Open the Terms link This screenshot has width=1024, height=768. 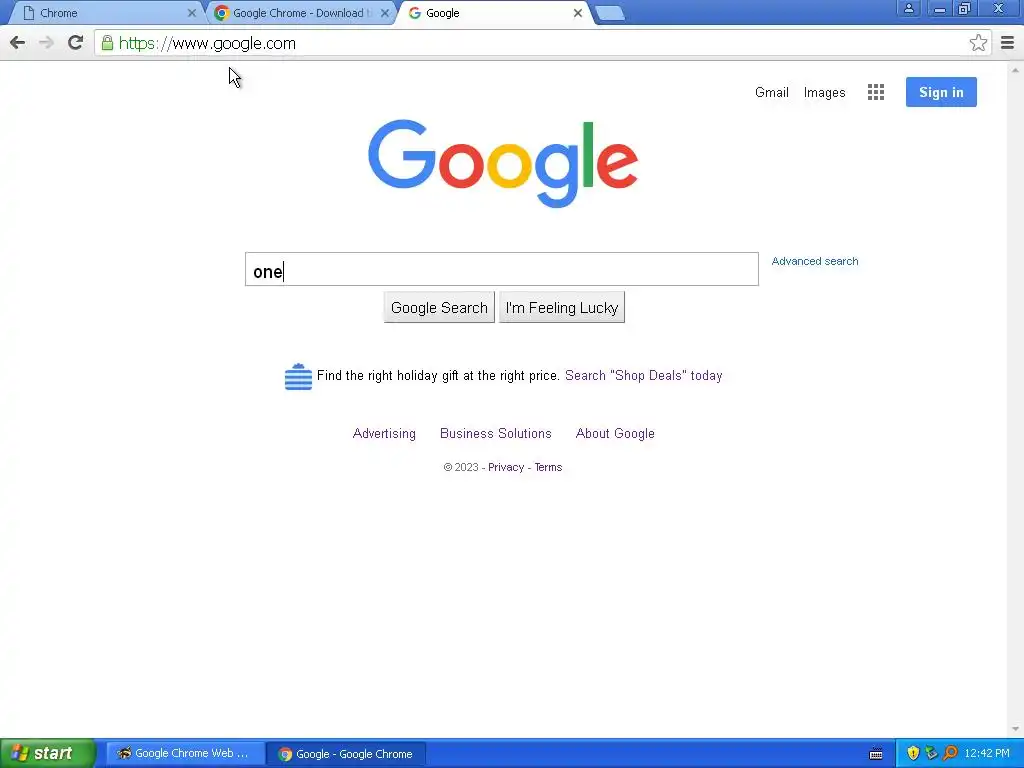548,468
